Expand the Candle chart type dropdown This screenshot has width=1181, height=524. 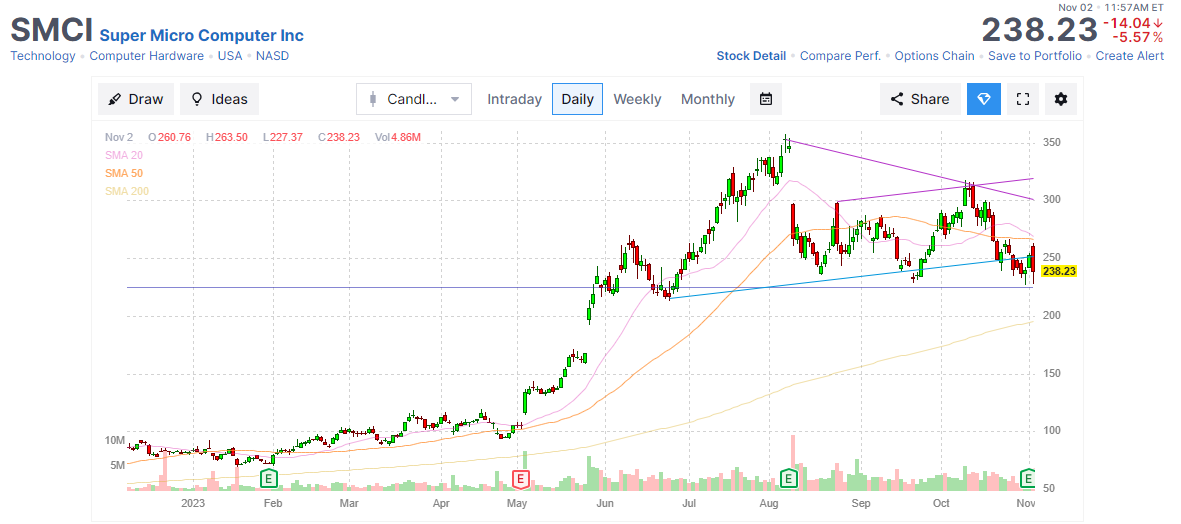[414, 99]
